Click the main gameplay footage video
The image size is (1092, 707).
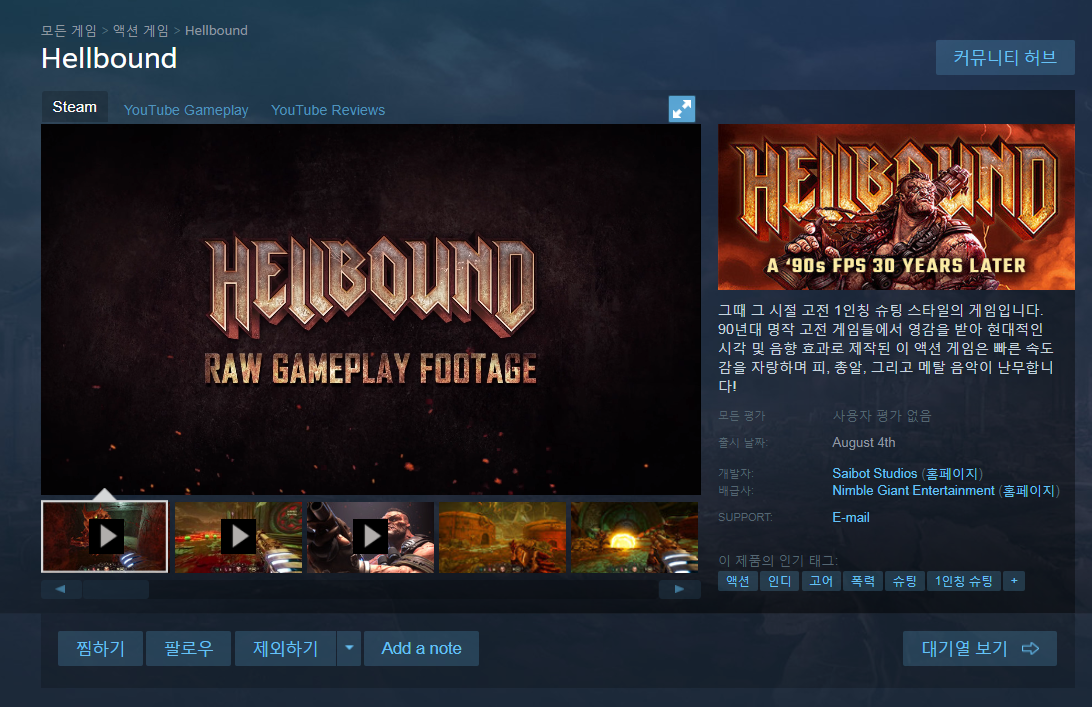[x=371, y=309]
